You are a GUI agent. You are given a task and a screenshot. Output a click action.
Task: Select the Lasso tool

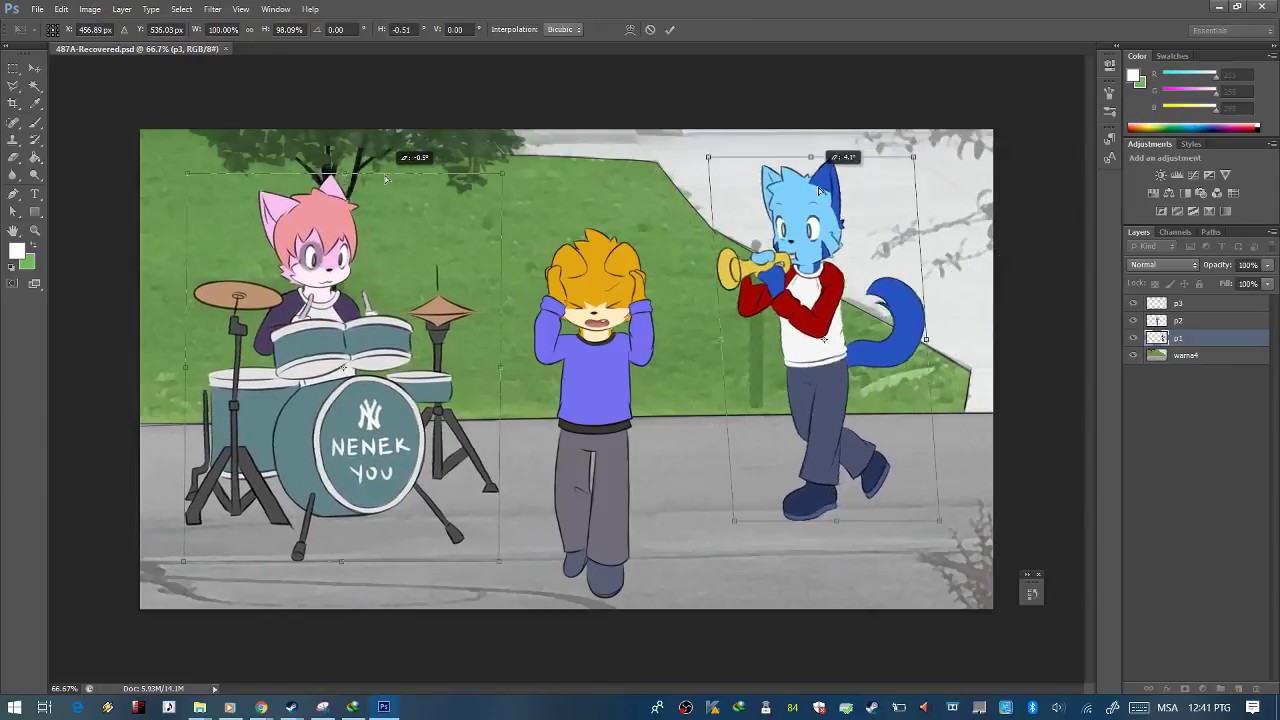[13, 86]
